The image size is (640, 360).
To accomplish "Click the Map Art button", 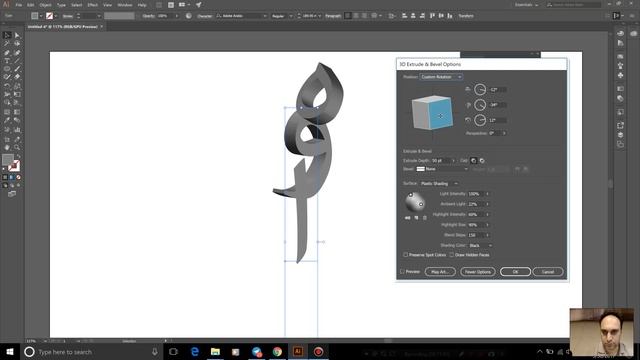I will point(440,271).
